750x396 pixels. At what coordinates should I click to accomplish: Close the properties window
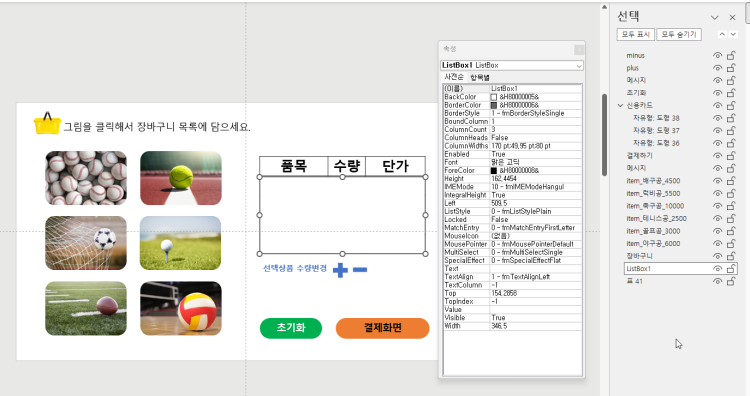[x=579, y=49]
